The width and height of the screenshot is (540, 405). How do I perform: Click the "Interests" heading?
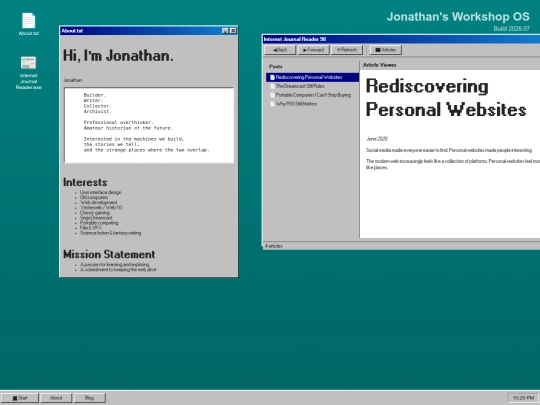click(x=85, y=182)
